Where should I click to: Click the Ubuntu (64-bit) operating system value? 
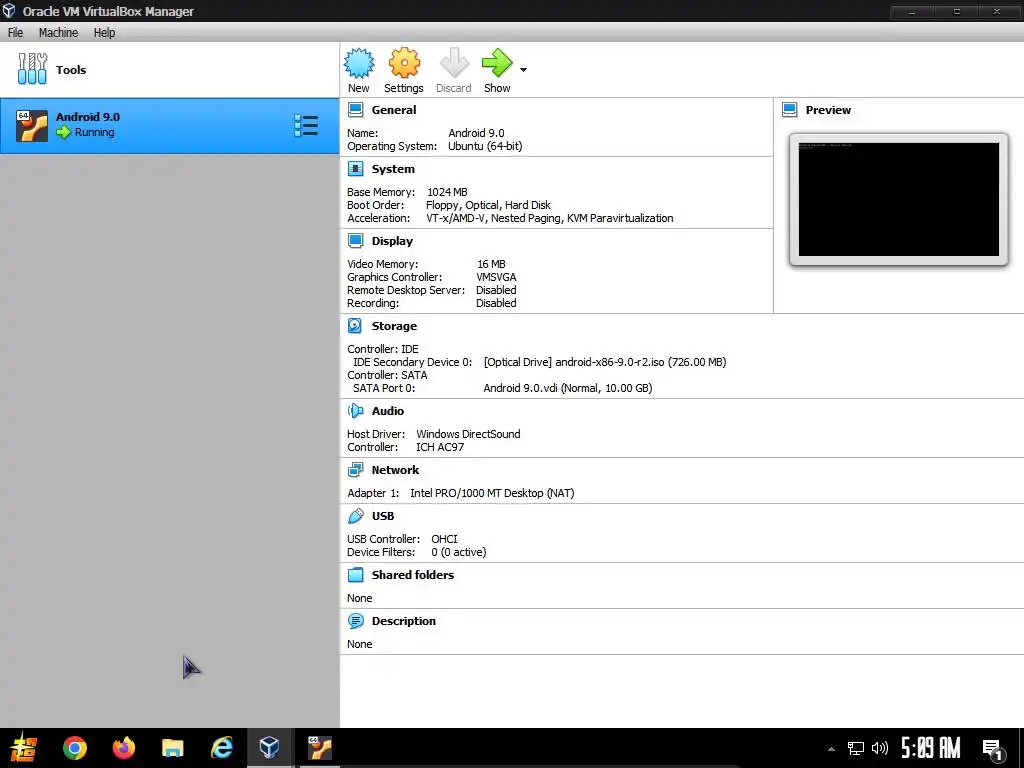[485, 146]
